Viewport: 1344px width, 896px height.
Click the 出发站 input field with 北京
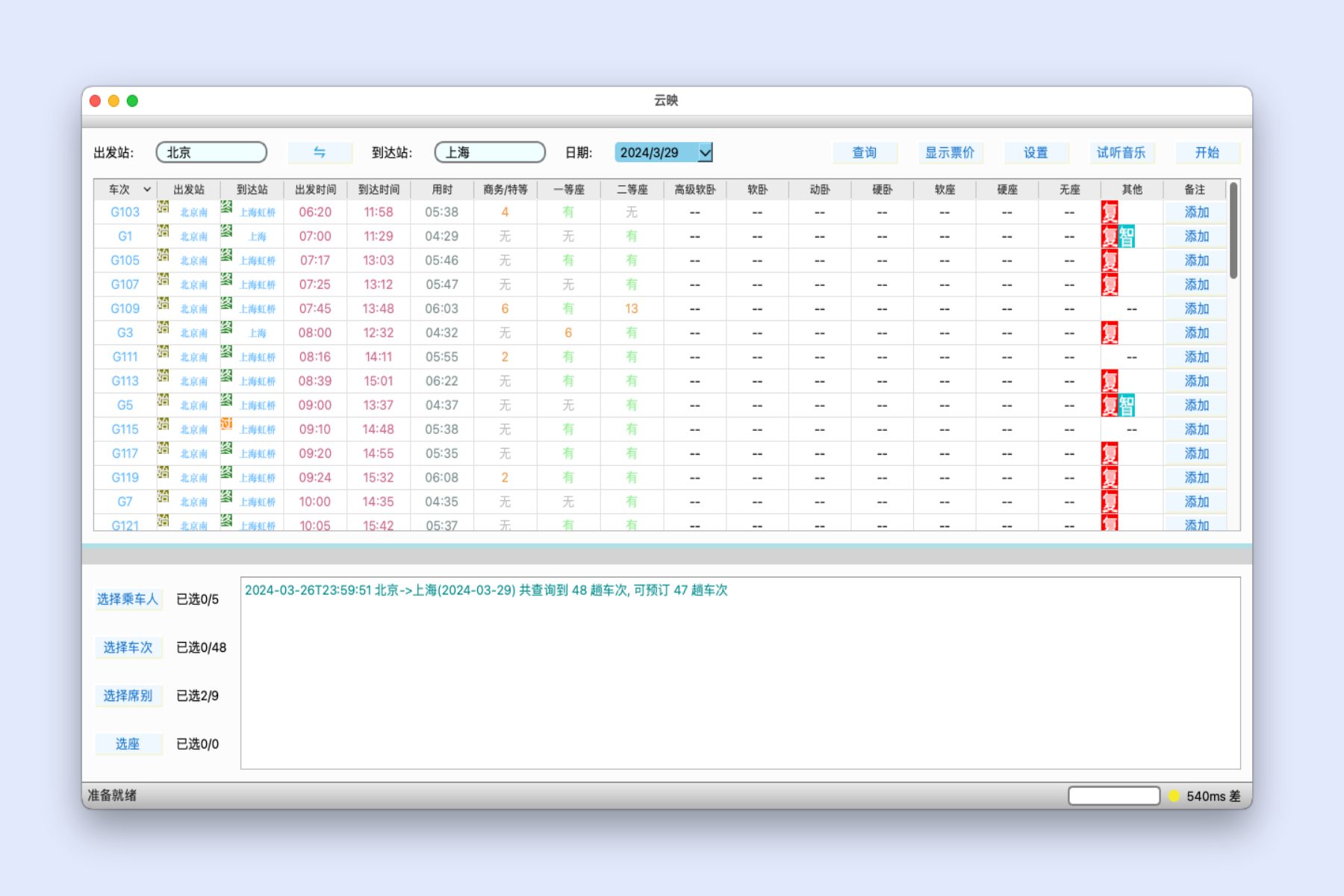[x=211, y=152]
